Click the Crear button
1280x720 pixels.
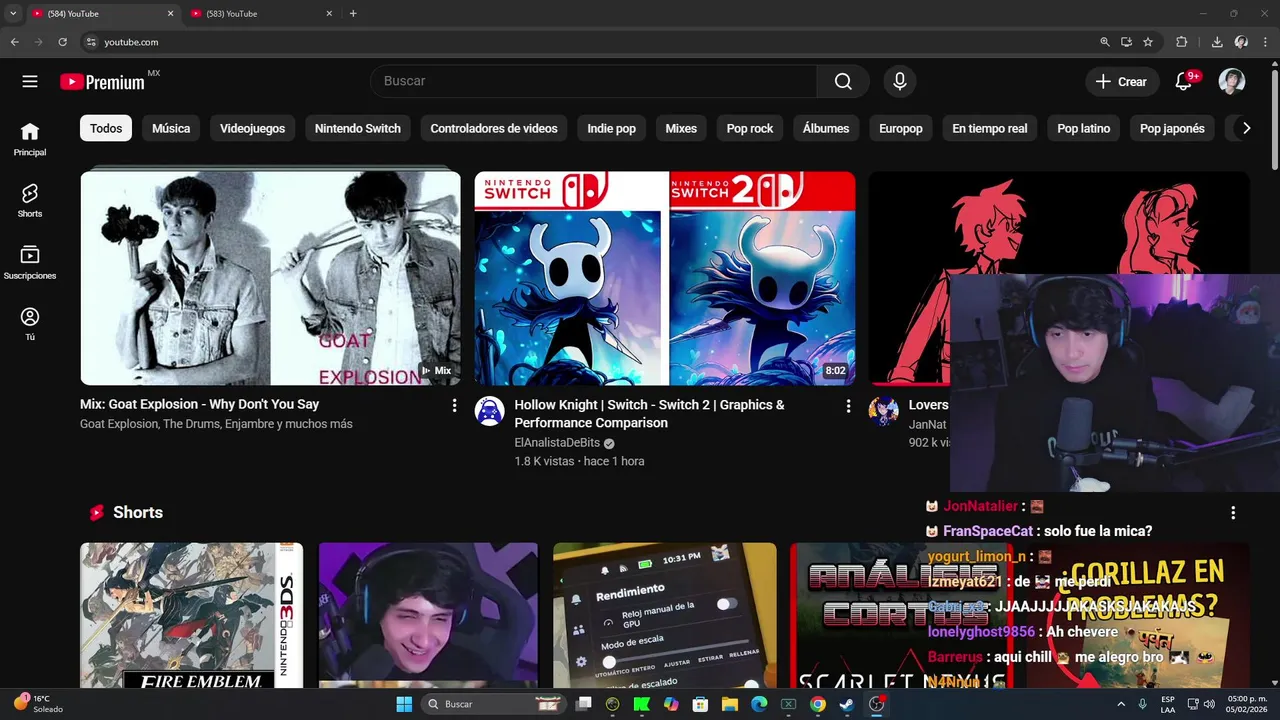click(1122, 82)
